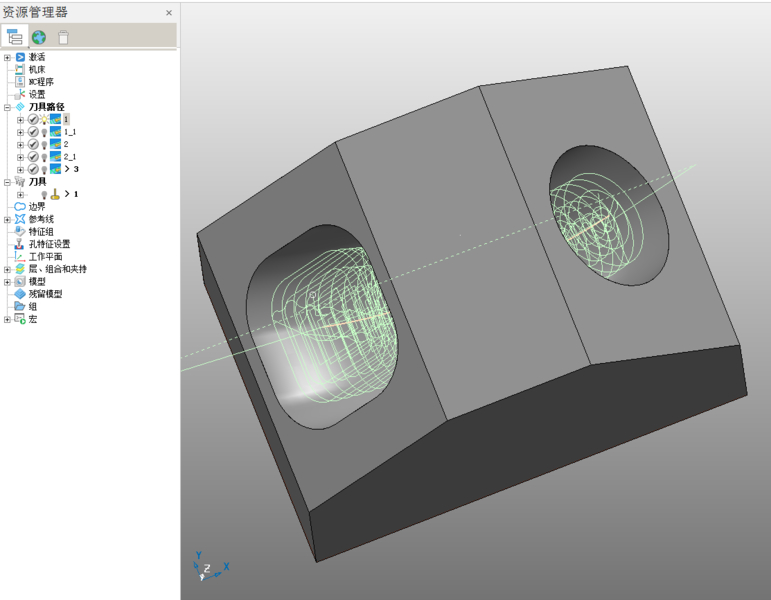Screen dimensions: 771x600
Task: Select the NC程序 item
Action: [x=40, y=82]
